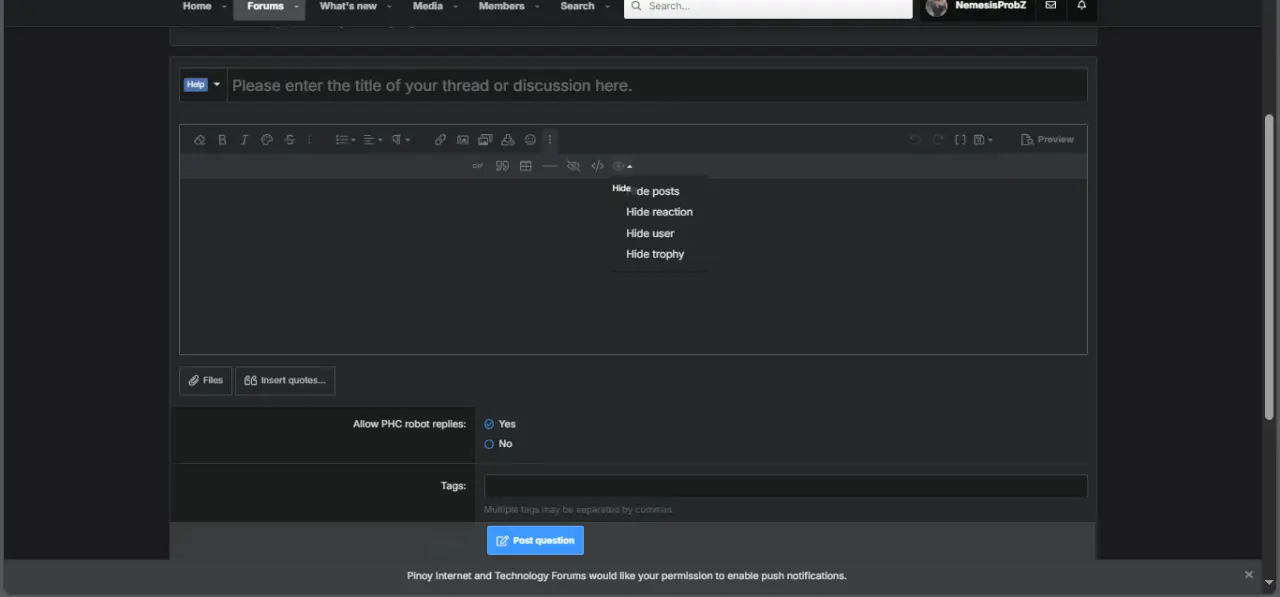
Task: Click the Insert quotes button
Action: pyautogui.click(x=285, y=381)
